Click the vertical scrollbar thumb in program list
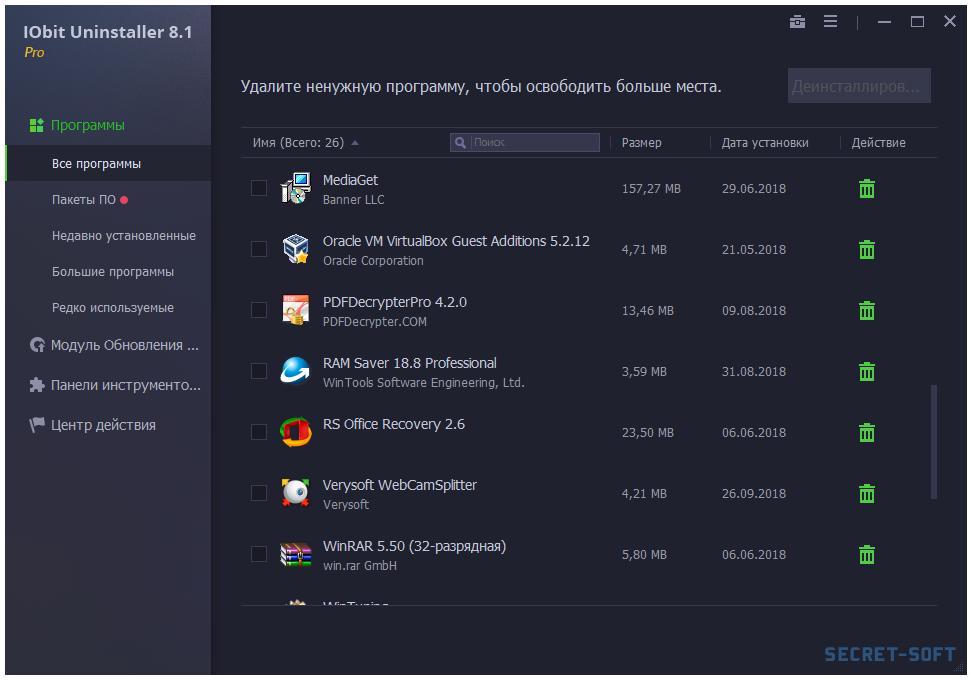The height and width of the screenshot is (680, 971). coord(934,440)
